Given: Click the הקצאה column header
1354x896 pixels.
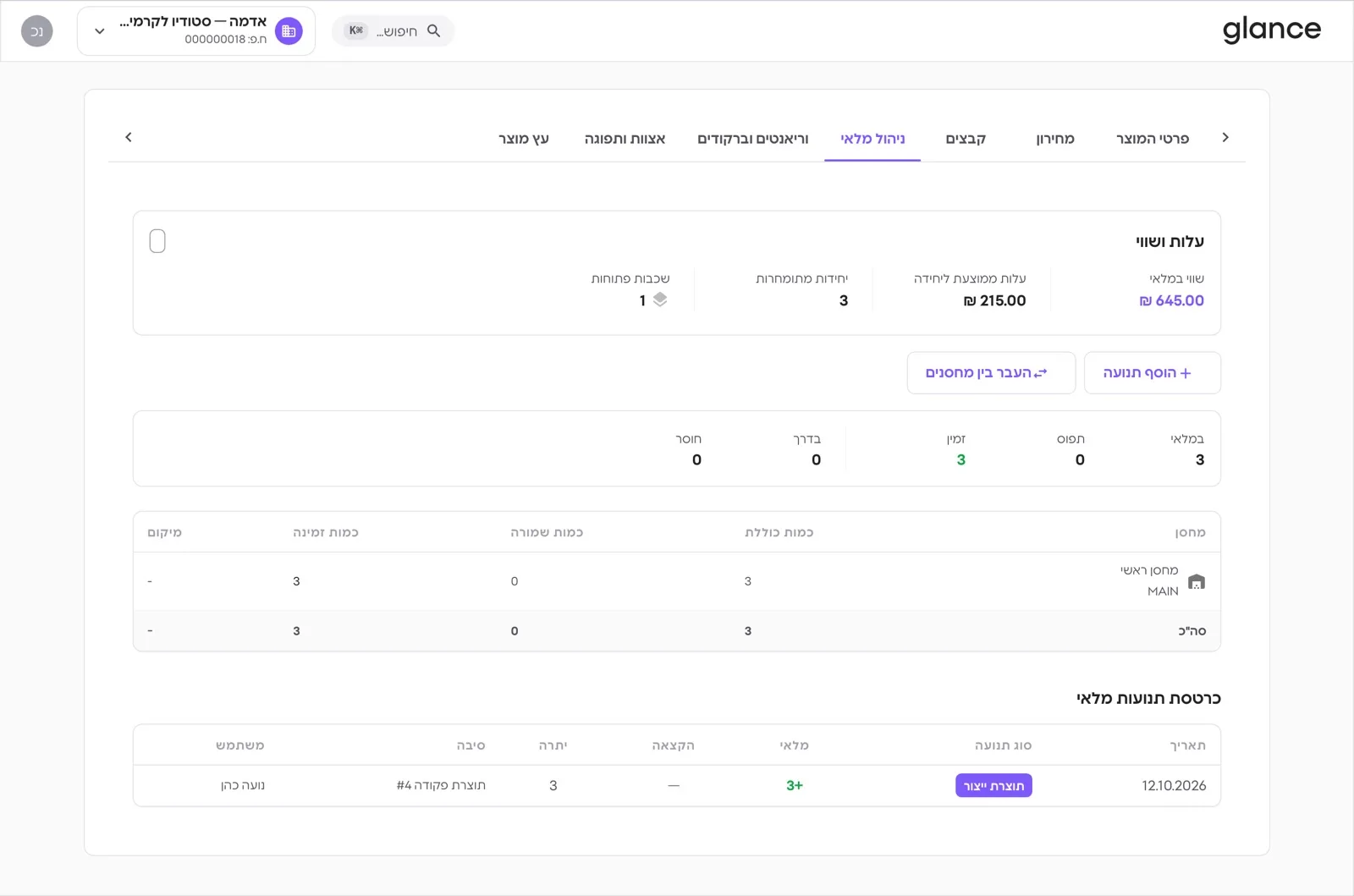Looking at the screenshot, I should (673, 745).
